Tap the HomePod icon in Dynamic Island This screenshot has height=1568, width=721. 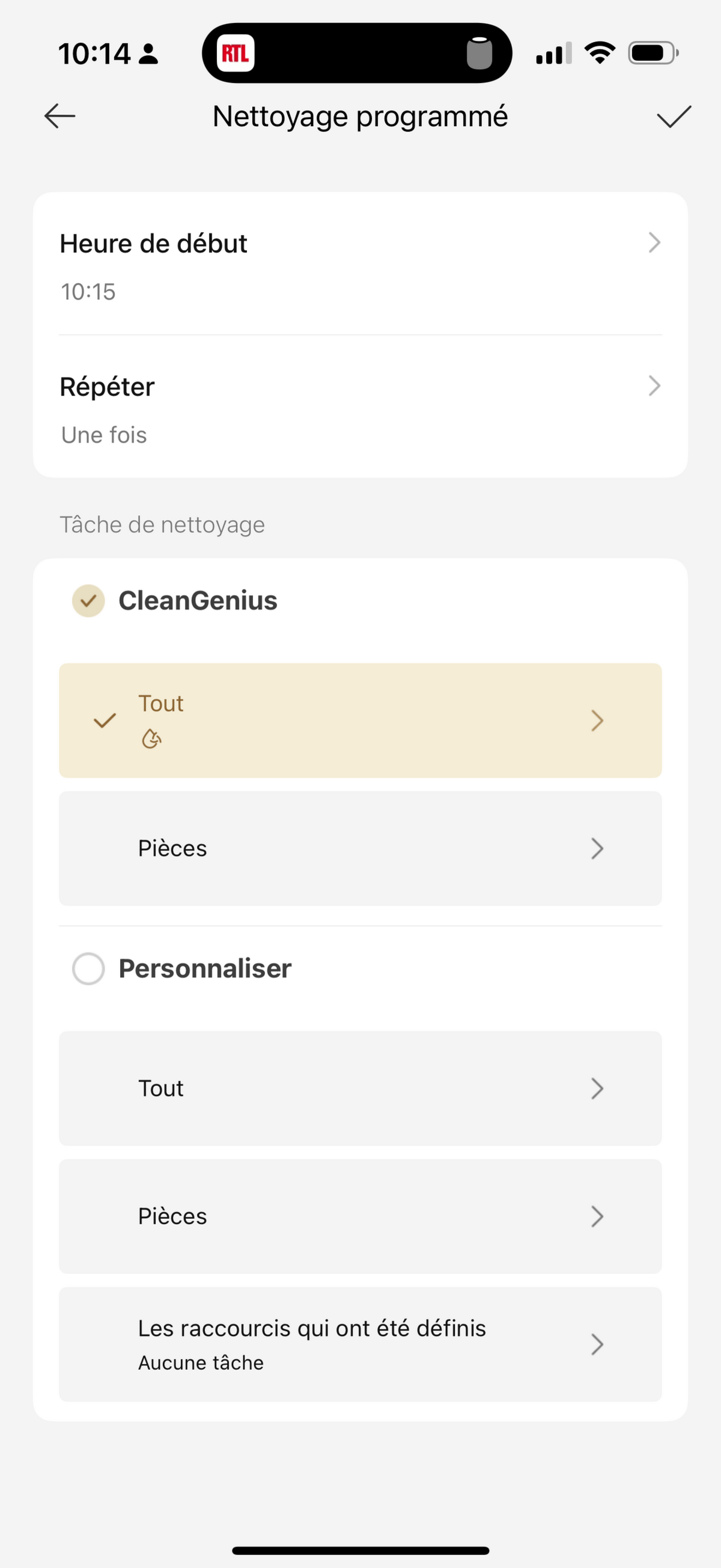479,53
